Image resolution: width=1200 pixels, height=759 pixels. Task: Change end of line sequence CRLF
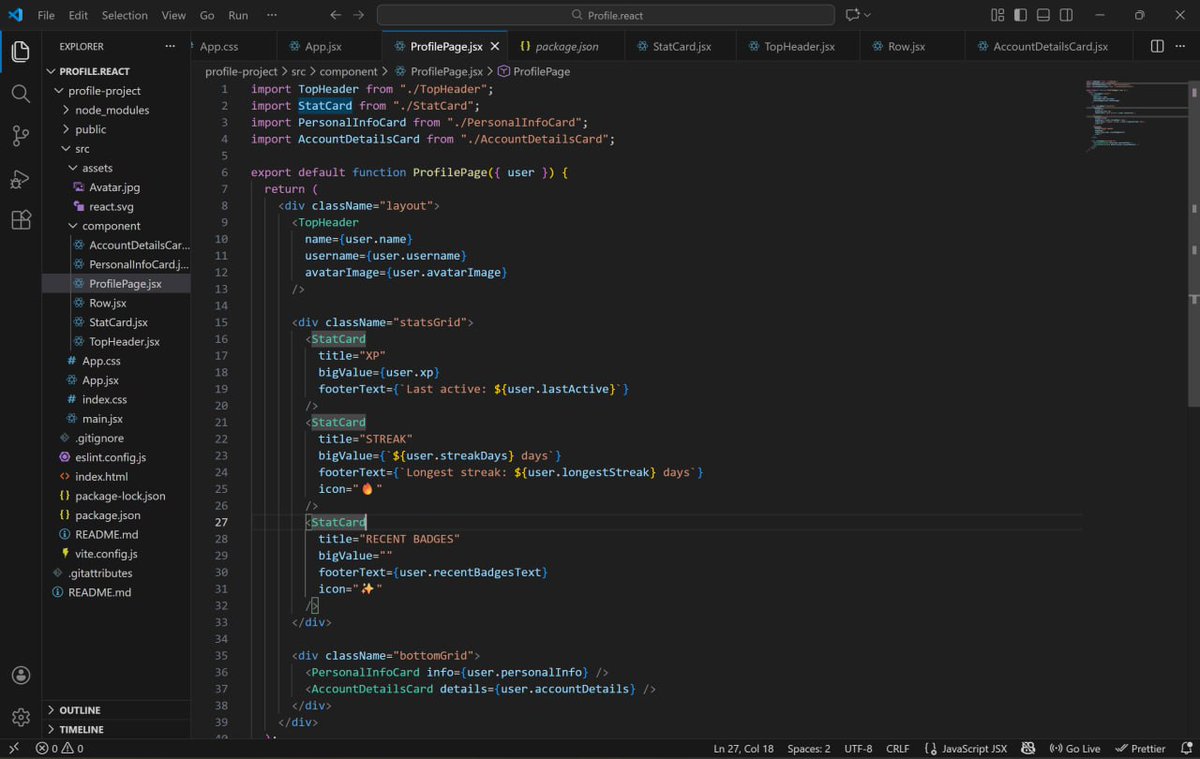pos(897,748)
